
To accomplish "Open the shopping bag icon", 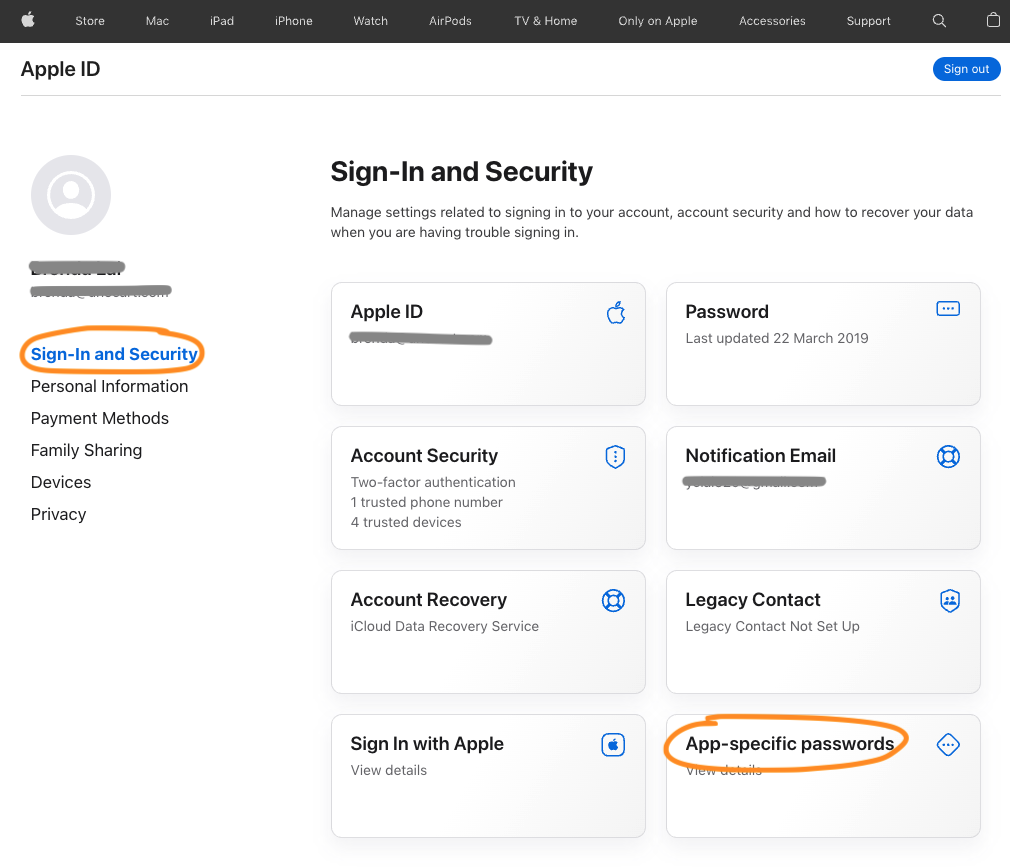I will point(993,21).
